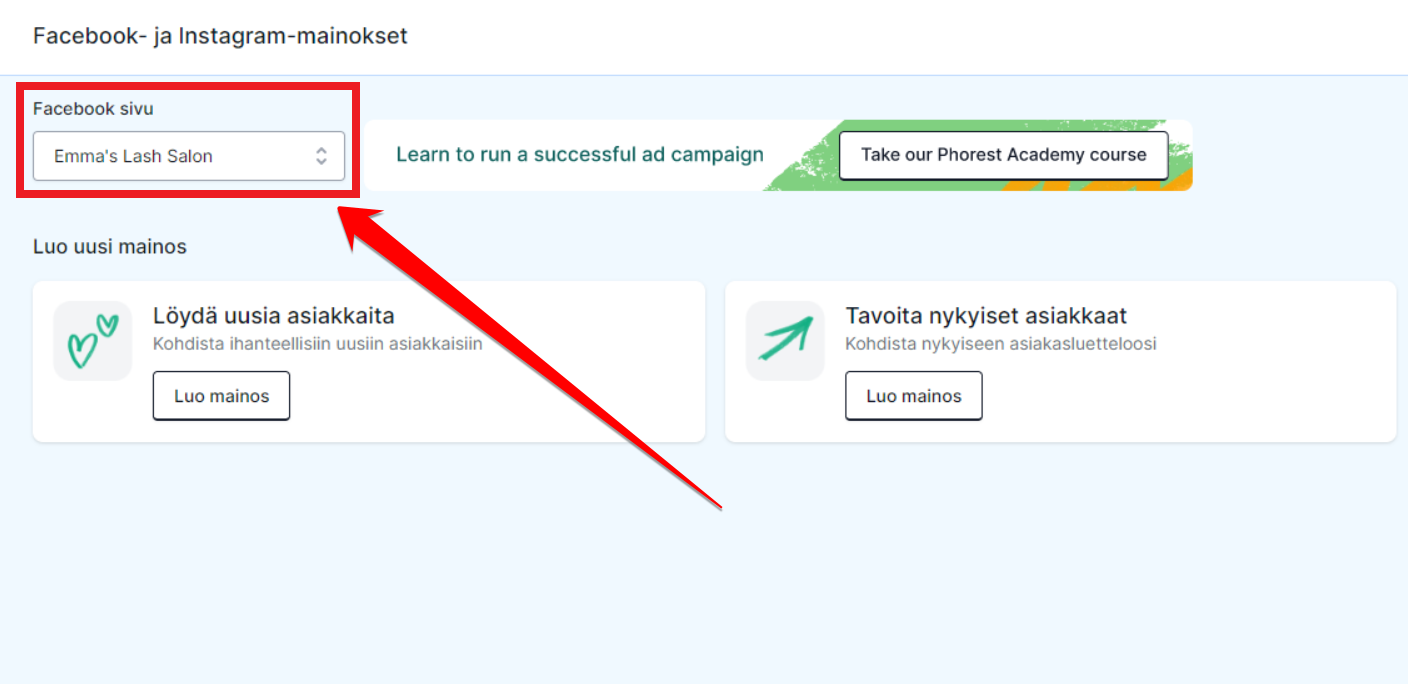Select Luo mainos under Löydä uusia asiakkaita
This screenshot has height=684, width=1408.
pos(221,396)
